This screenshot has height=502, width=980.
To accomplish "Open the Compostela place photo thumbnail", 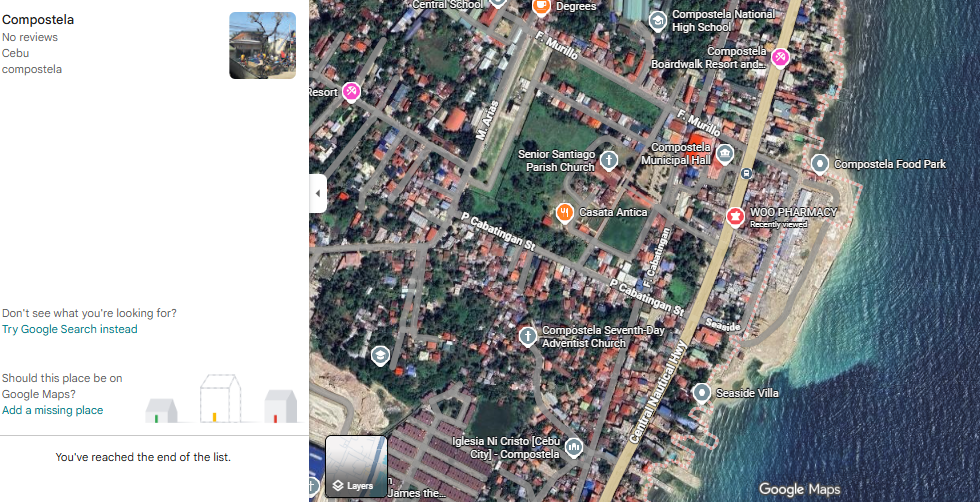I will point(262,45).
